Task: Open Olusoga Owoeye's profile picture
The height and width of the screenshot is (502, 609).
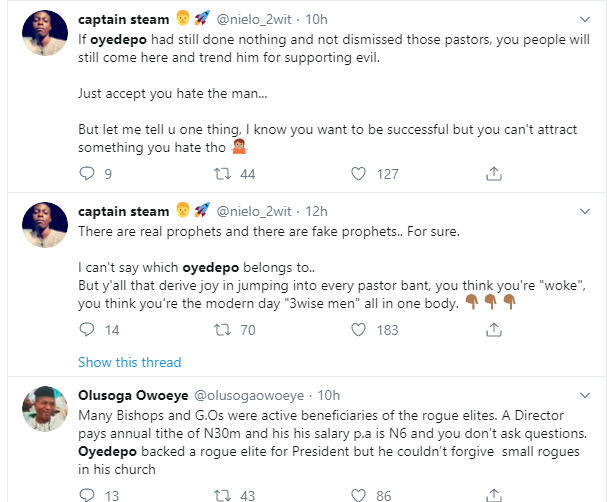Action: 47,410
